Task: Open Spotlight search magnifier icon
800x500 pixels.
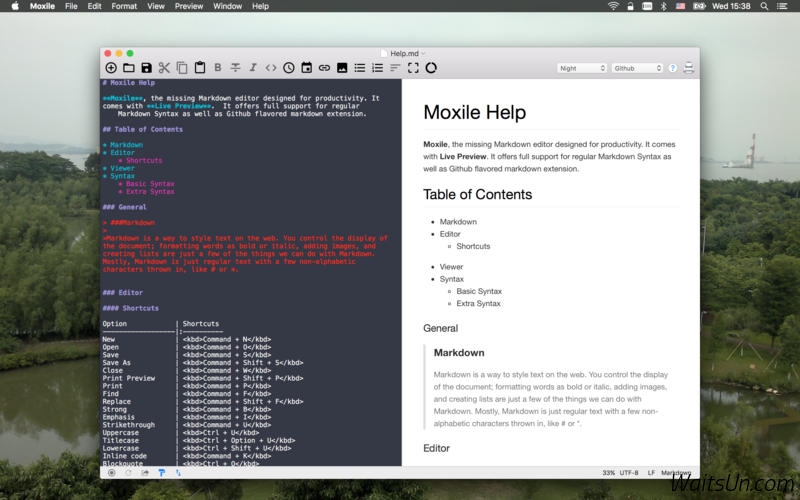Action: [x=764, y=6]
